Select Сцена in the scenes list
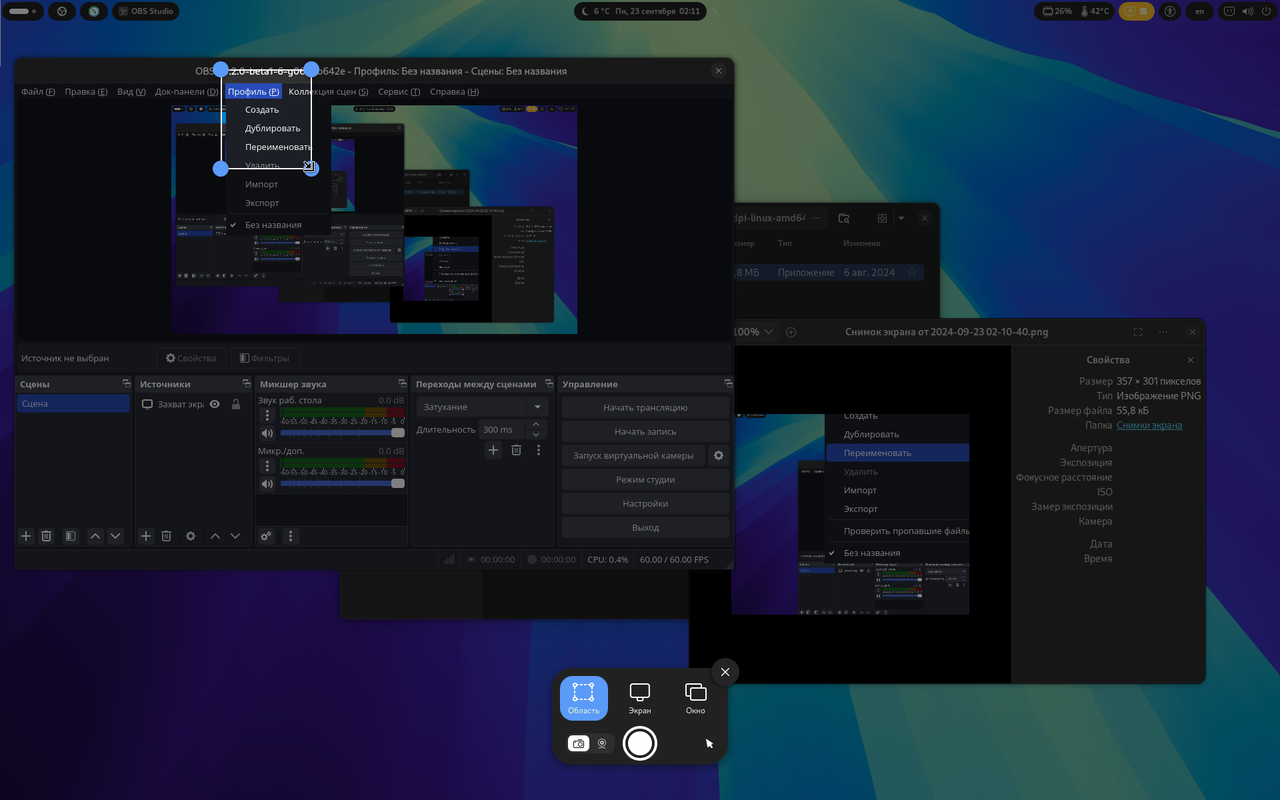The width and height of the screenshot is (1280, 800). [x=73, y=404]
